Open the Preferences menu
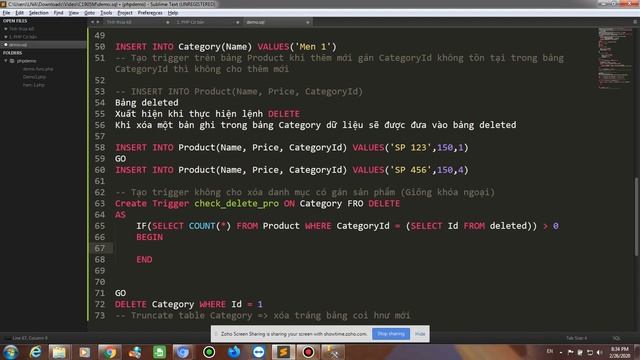640x360 pixels. pyautogui.click(x=150, y=13)
